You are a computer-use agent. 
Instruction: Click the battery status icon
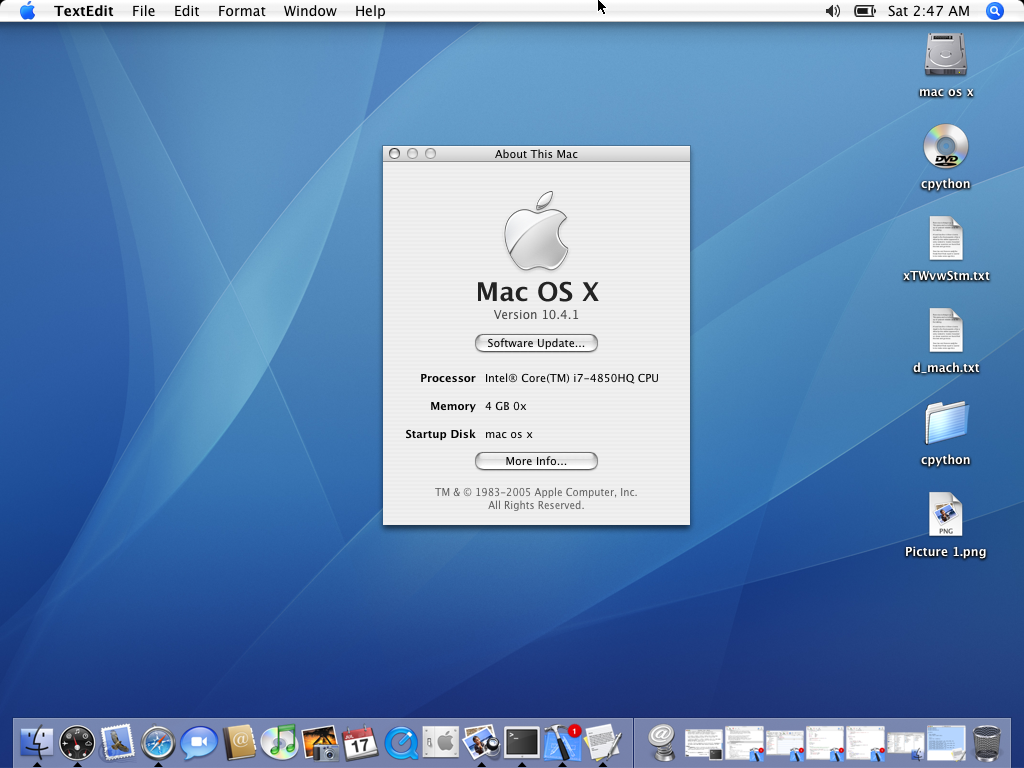tap(865, 11)
